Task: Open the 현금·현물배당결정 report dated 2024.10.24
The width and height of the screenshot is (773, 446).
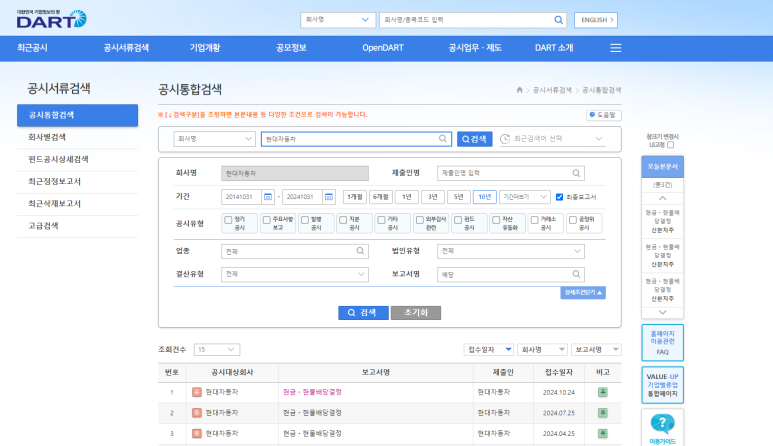Action: (x=312, y=392)
